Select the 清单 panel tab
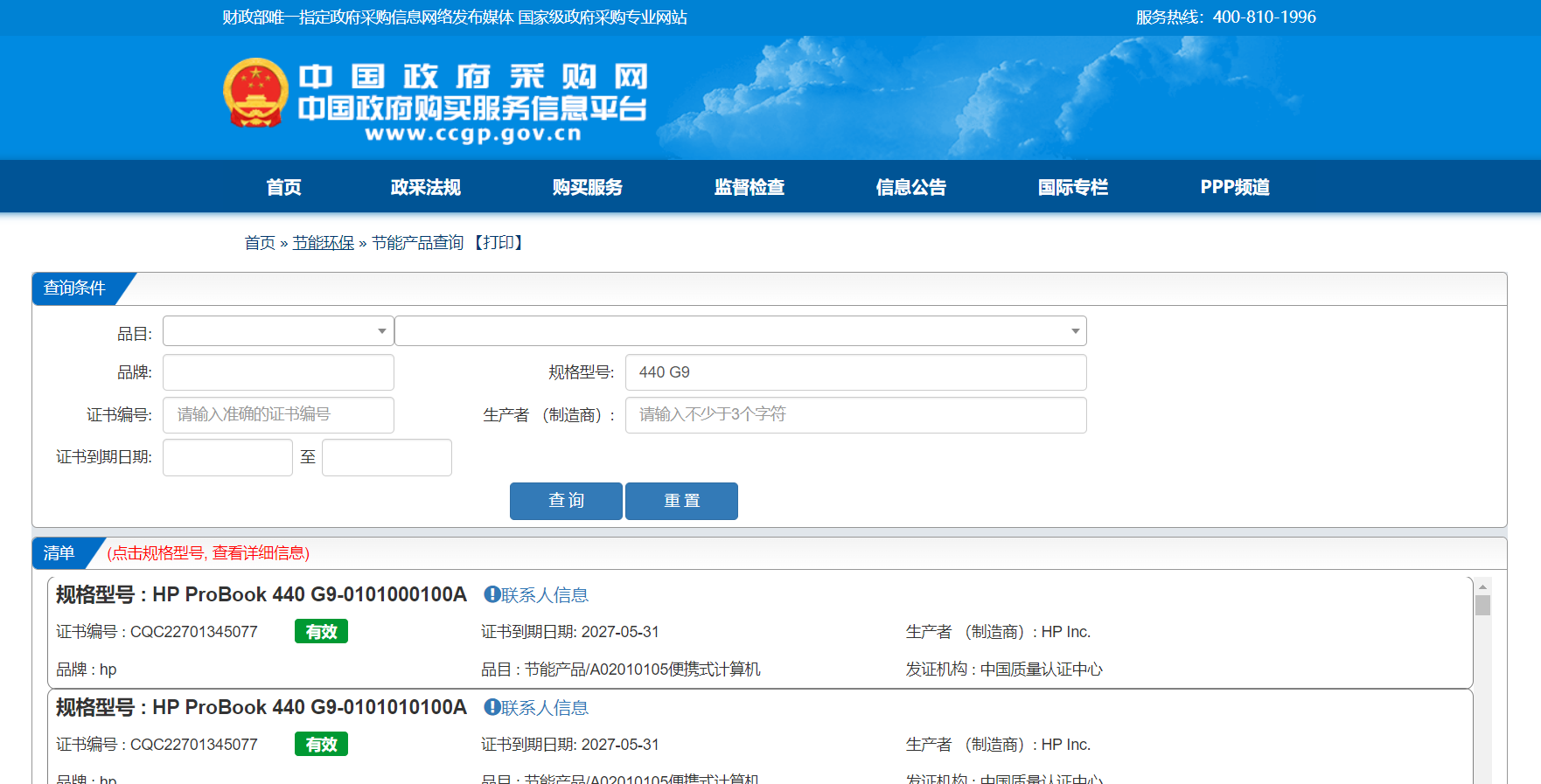The width and height of the screenshot is (1541, 784). coord(59,553)
